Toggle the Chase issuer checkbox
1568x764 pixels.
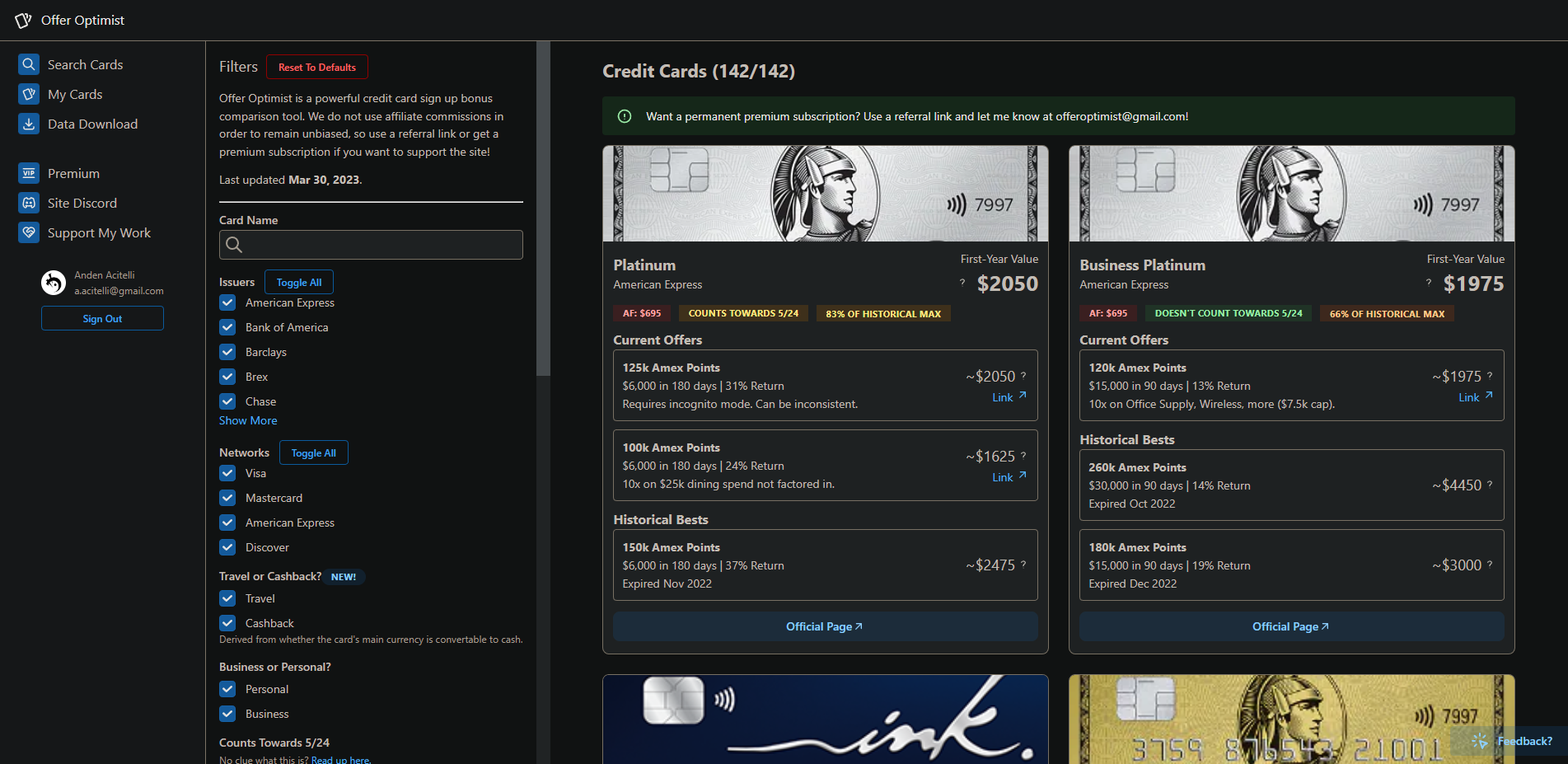point(227,401)
